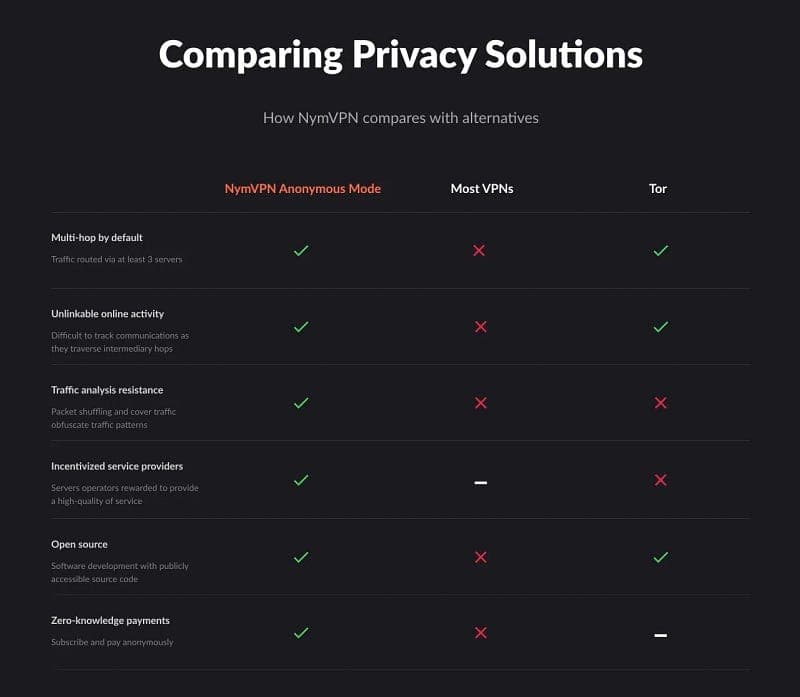
Task: Click the Multi-hop by default feature label
Action: tap(97, 238)
